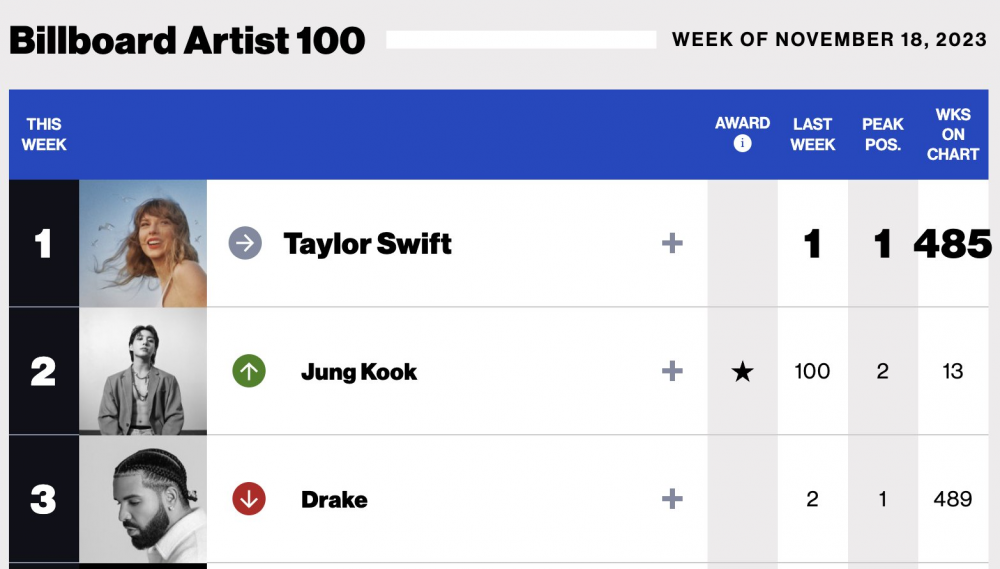Image resolution: width=1000 pixels, height=569 pixels.
Task: Open Drake's artist photo
Action: pos(143,499)
